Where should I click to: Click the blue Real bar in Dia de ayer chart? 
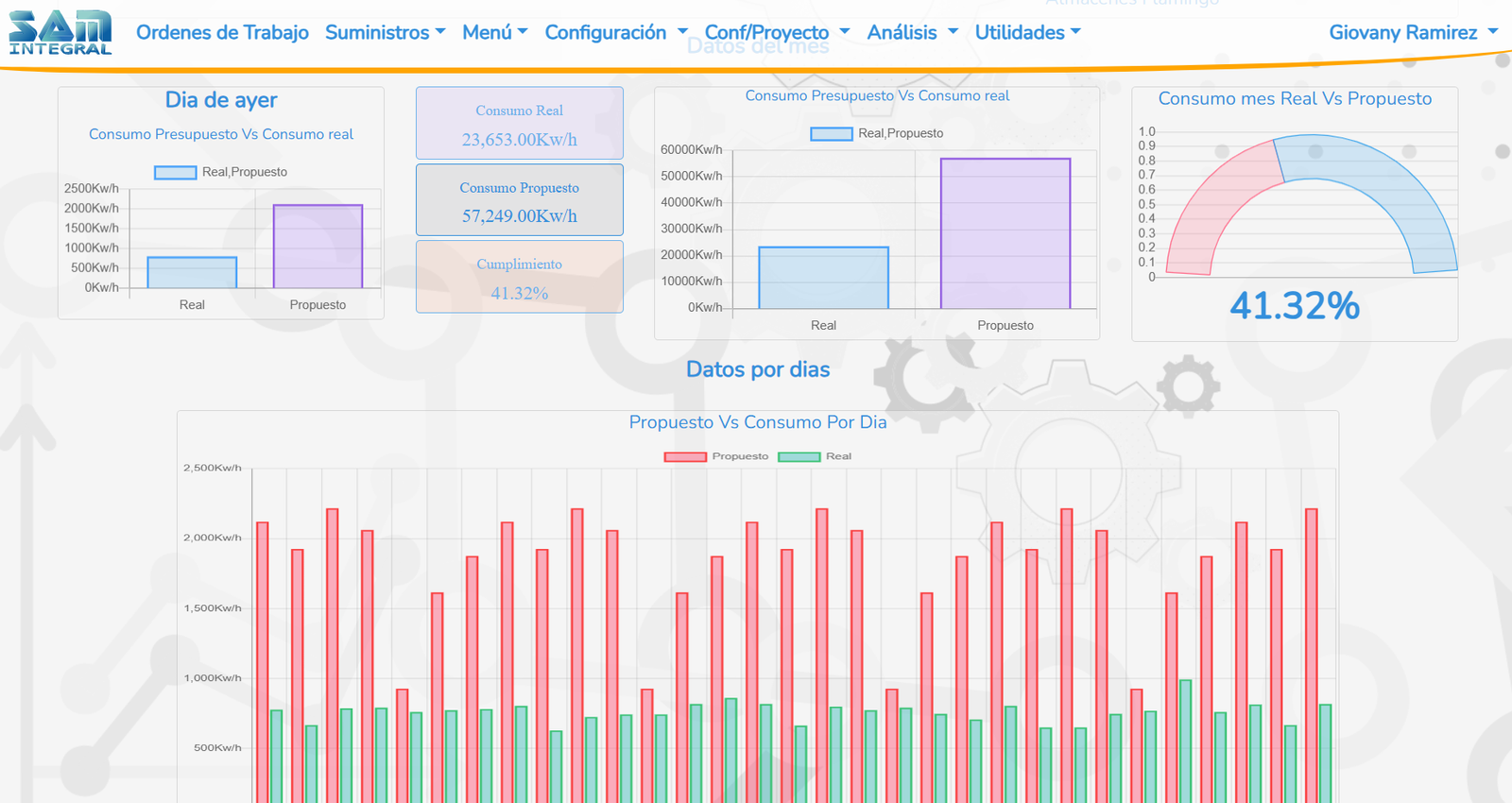[x=192, y=273]
